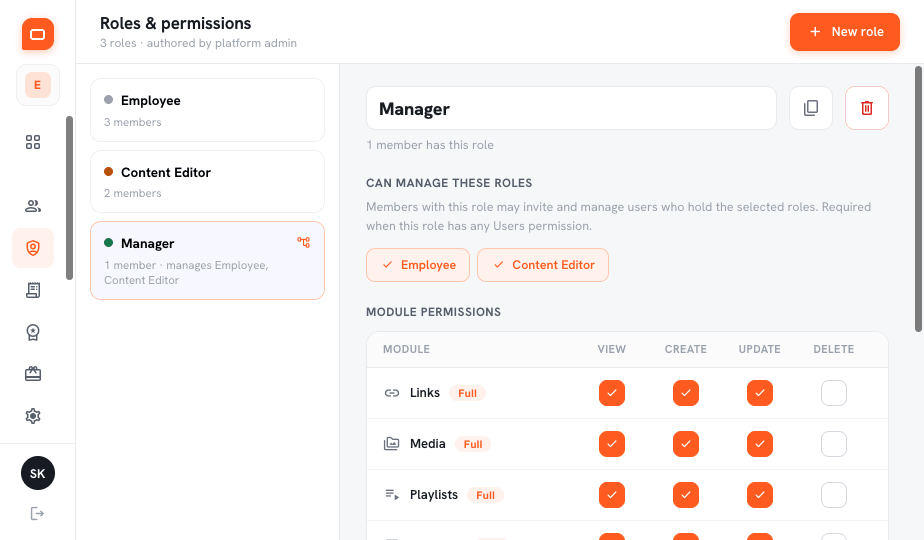Click the UPDATE column header
Viewport: 924px width, 540px height.
coord(760,349)
